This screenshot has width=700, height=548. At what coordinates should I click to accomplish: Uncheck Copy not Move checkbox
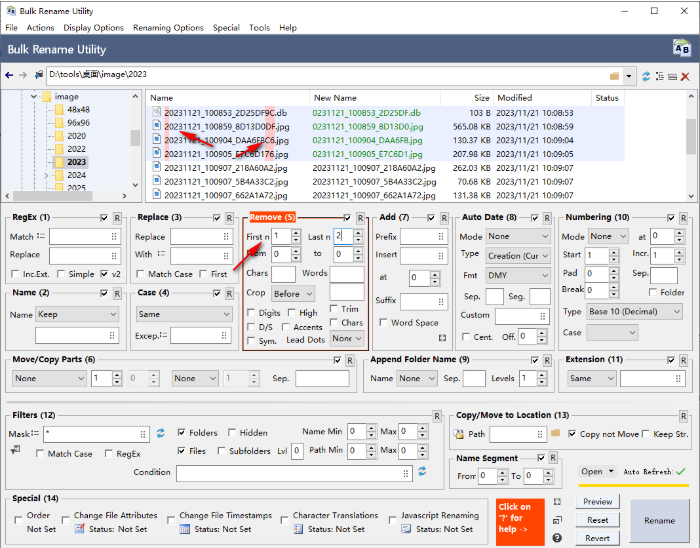click(572, 434)
